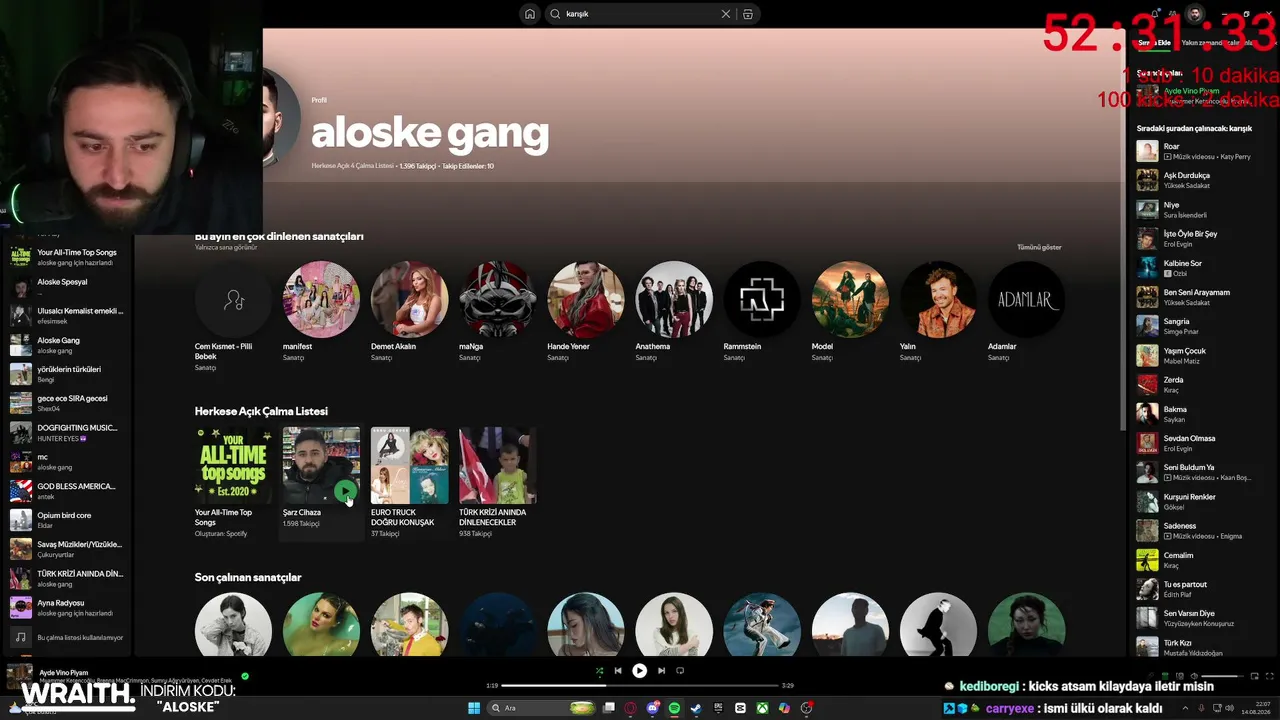
Task: Open Rammstein artist avatar
Action: [761, 299]
